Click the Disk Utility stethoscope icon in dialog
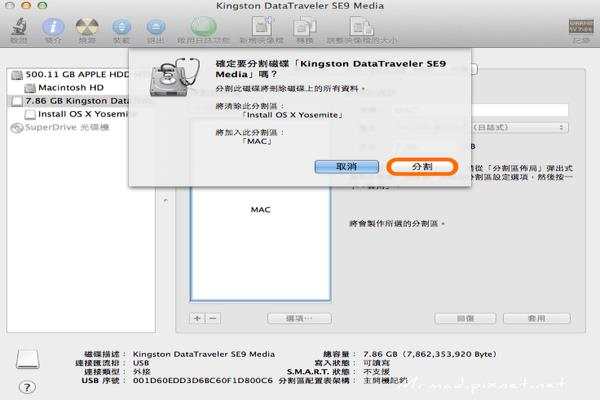This screenshot has width=600, height=400. tap(174, 78)
